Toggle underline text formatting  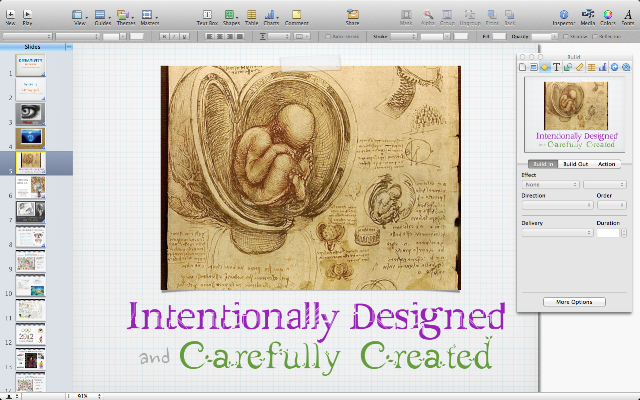184,37
